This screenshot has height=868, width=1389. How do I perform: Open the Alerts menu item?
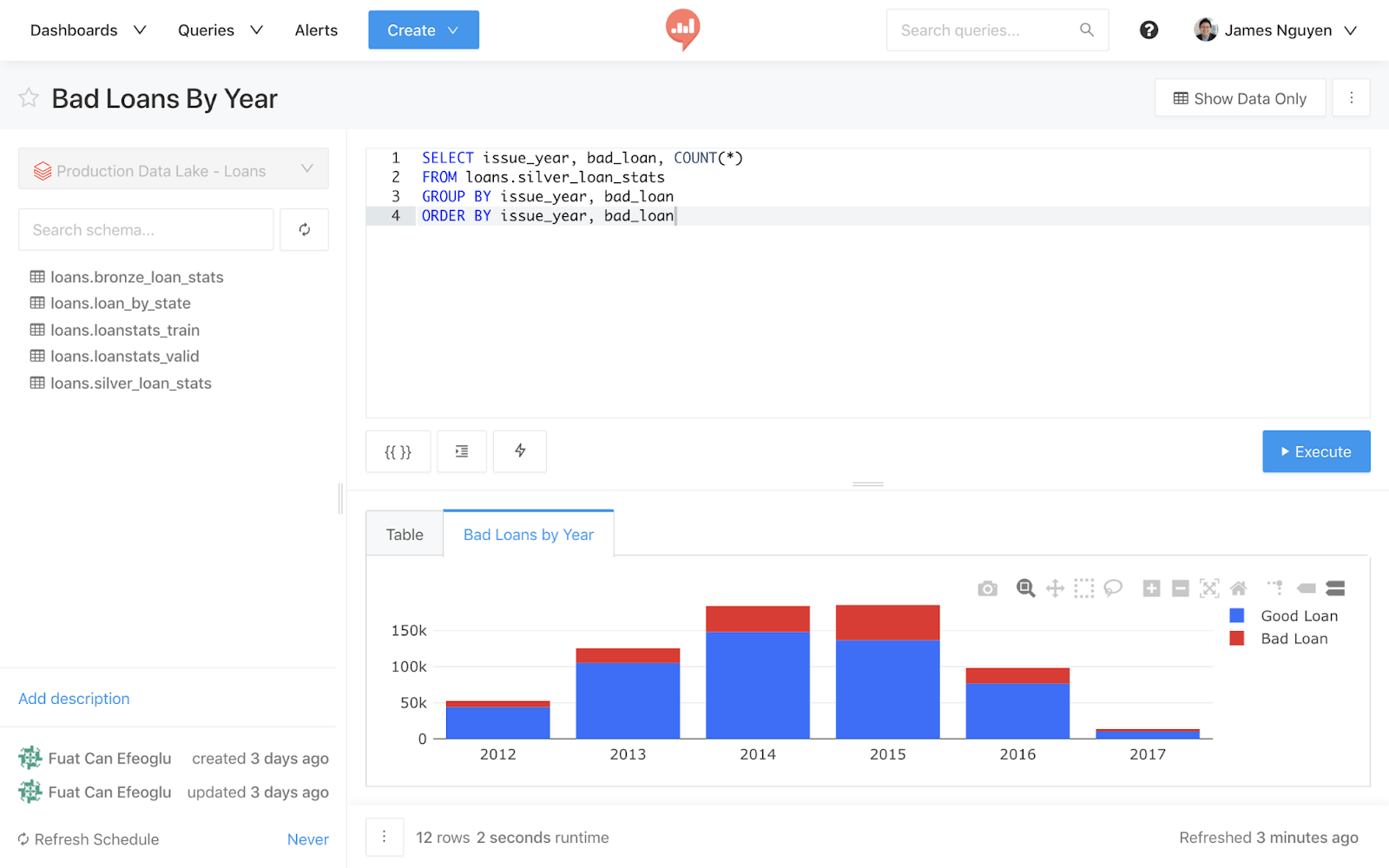(x=316, y=30)
